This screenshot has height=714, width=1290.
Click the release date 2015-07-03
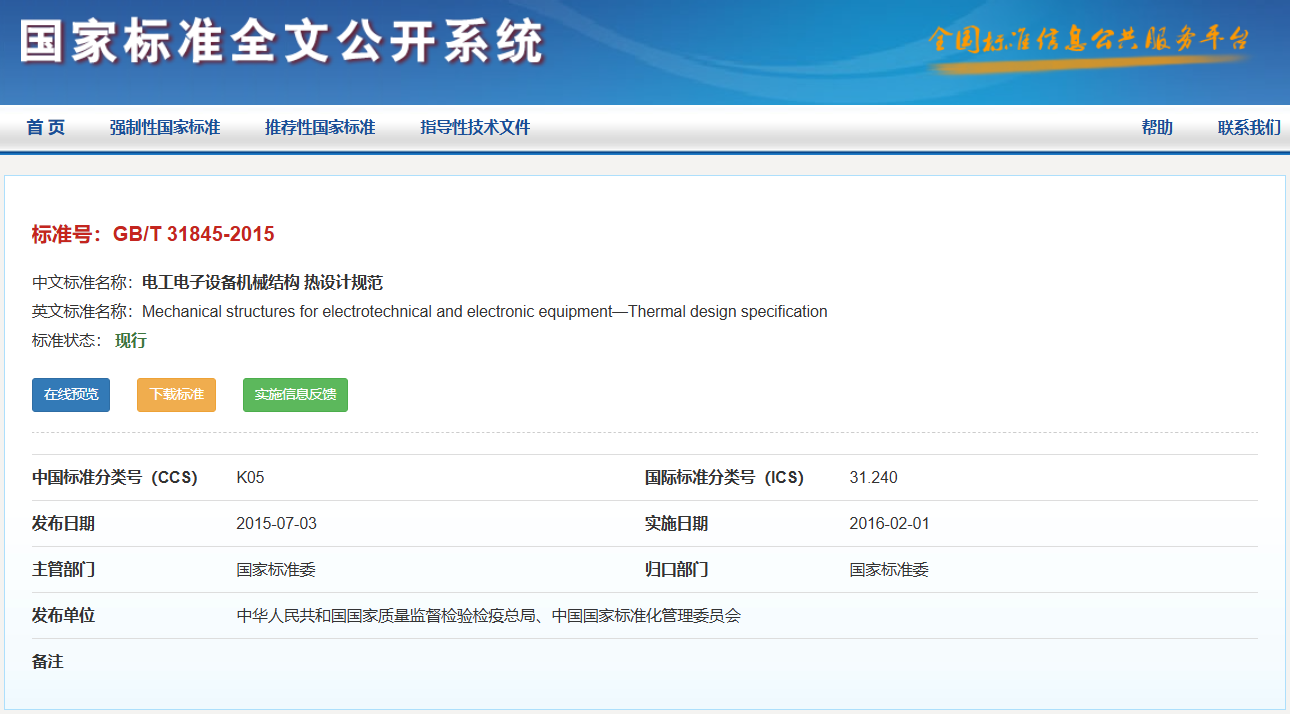(x=276, y=524)
